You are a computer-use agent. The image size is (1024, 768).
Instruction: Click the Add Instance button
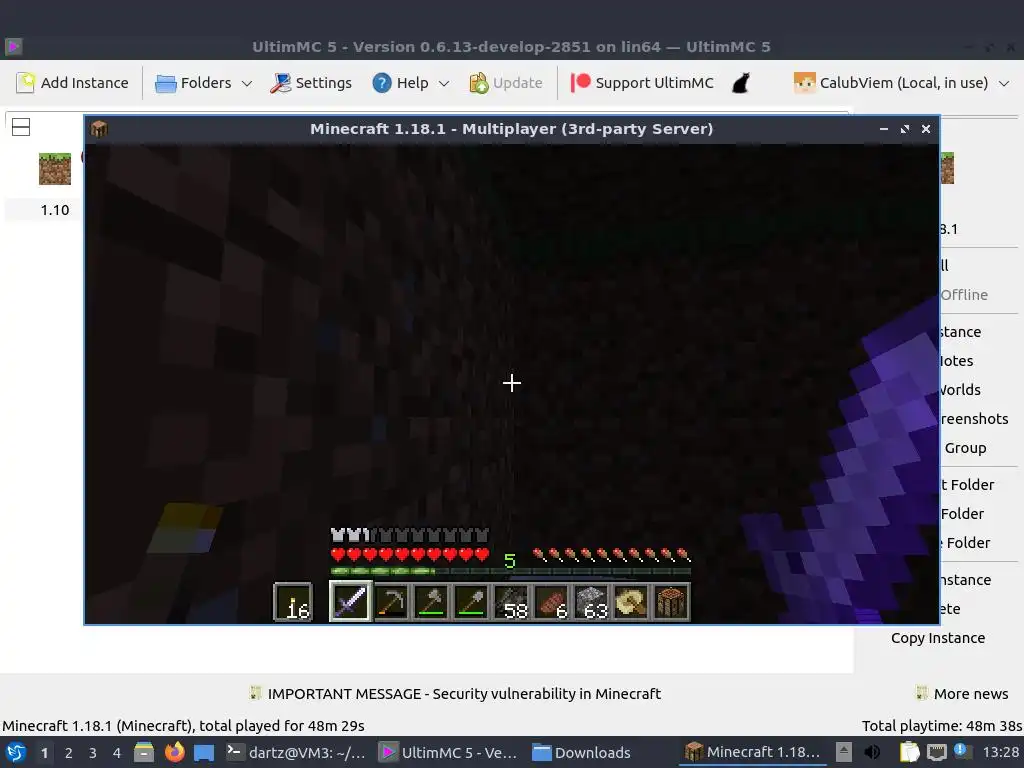tap(72, 83)
